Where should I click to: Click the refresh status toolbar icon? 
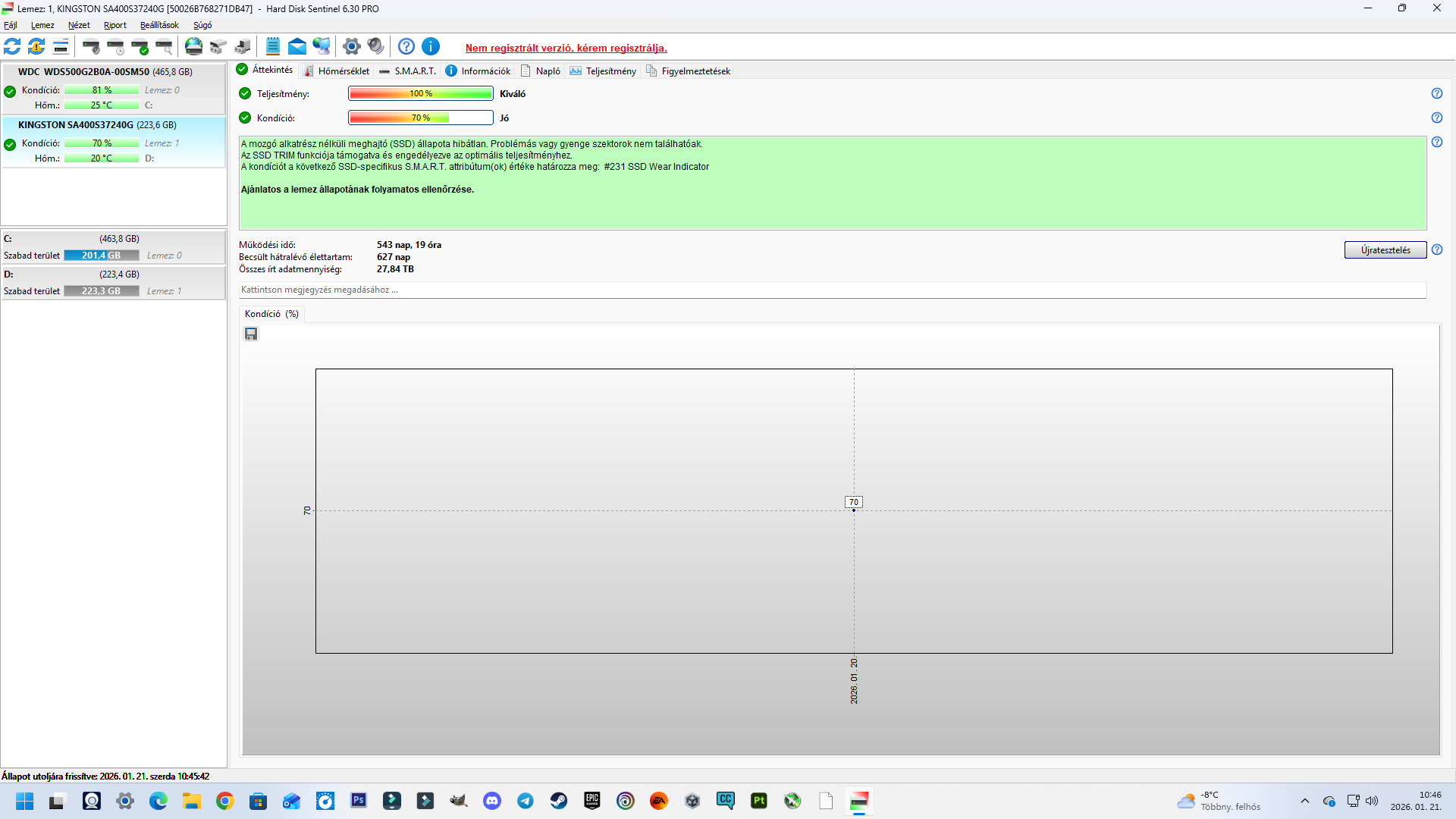12,47
